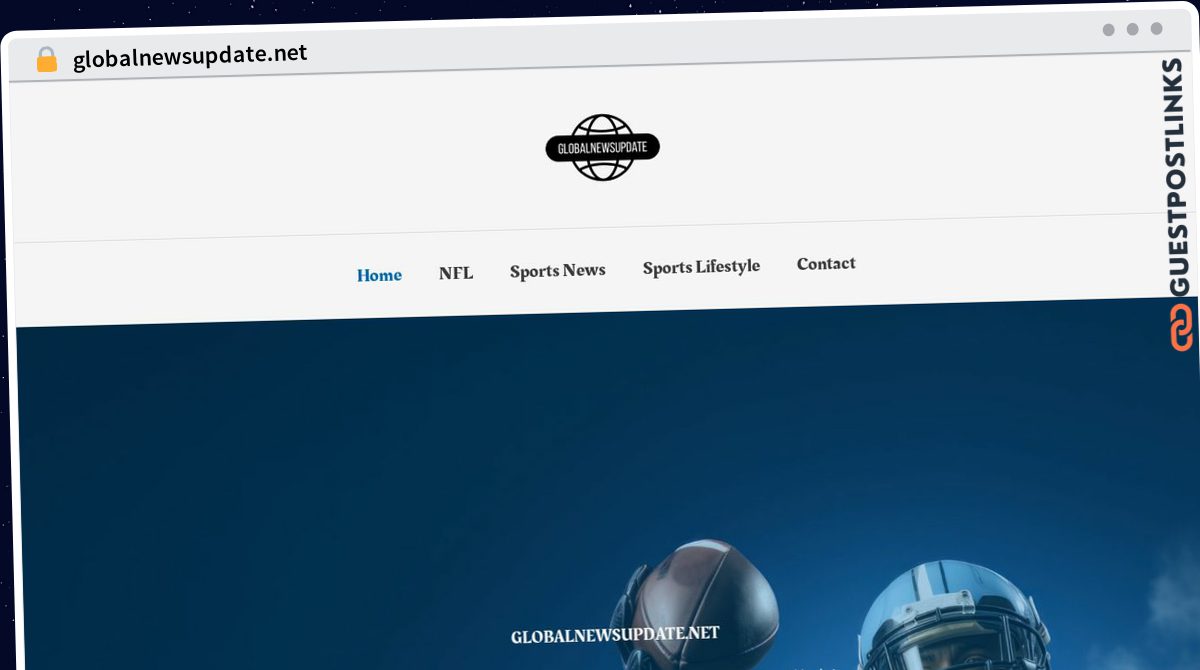The image size is (1200, 670).
Task: Click the GlobalNewsUpdate globe logo
Action: [x=603, y=147]
